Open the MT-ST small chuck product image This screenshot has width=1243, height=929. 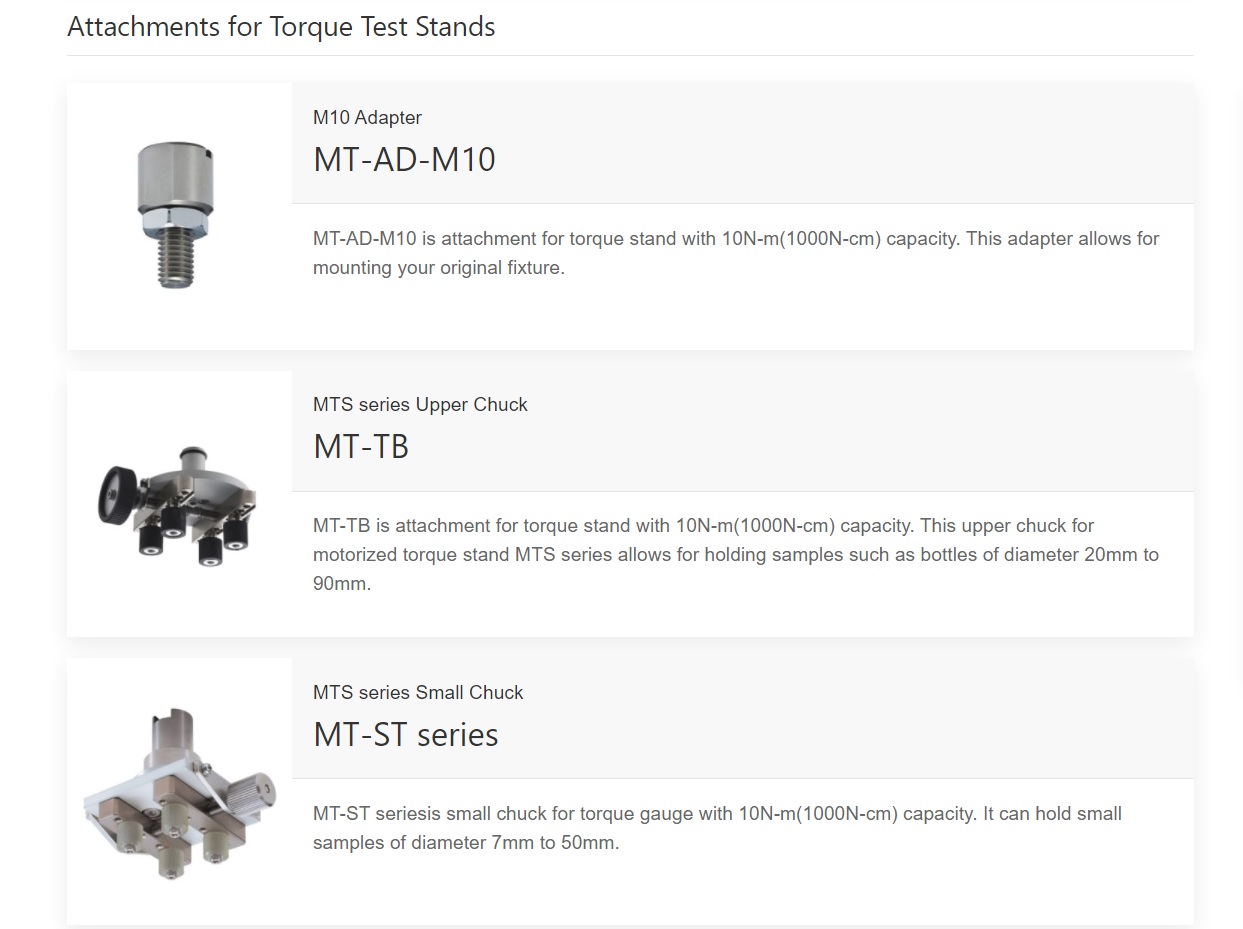point(179,793)
